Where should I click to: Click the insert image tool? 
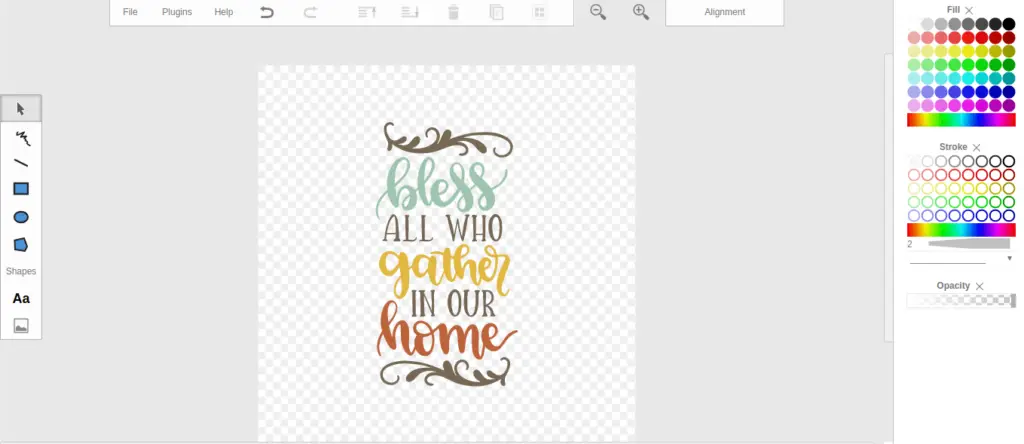pos(21,325)
